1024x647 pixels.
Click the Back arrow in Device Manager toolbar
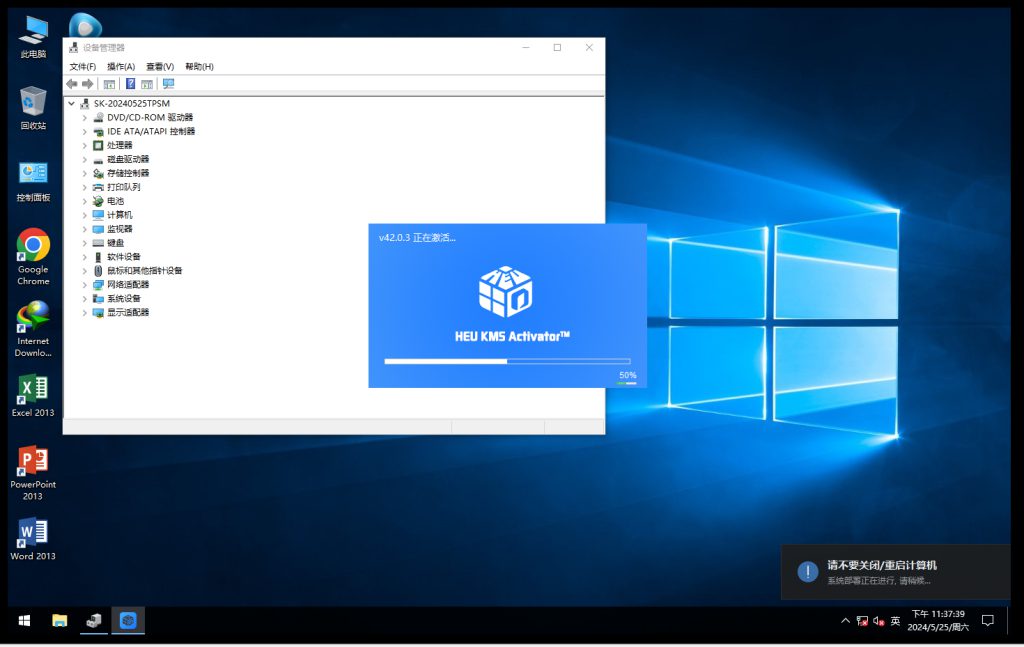click(x=72, y=84)
